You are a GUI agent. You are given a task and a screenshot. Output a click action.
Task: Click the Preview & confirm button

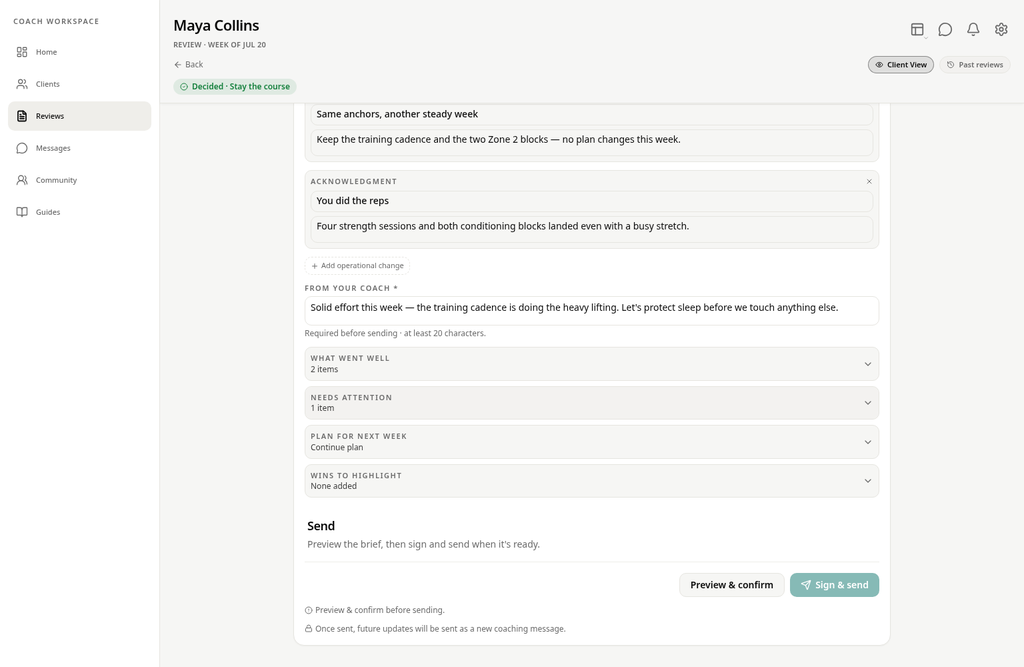(x=731, y=585)
